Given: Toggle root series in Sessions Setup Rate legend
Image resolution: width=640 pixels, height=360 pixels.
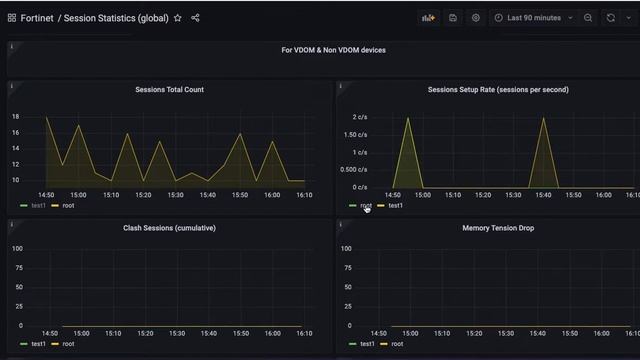Looking at the screenshot, I should pyautogui.click(x=366, y=206).
